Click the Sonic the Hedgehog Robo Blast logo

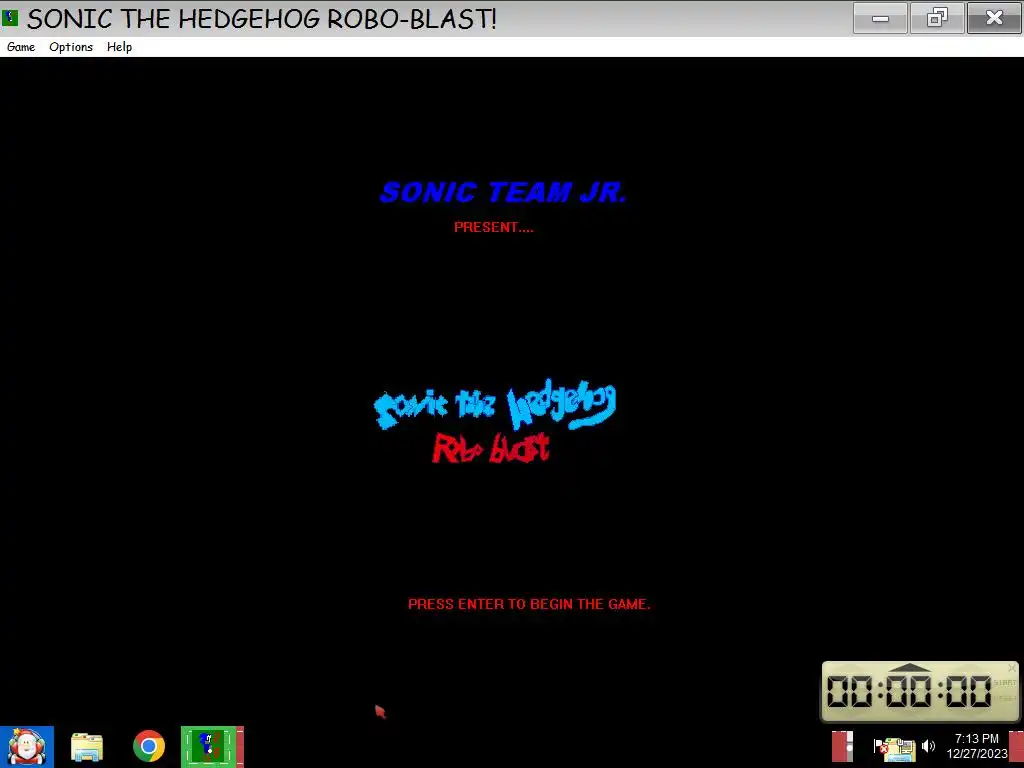[x=495, y=421]
